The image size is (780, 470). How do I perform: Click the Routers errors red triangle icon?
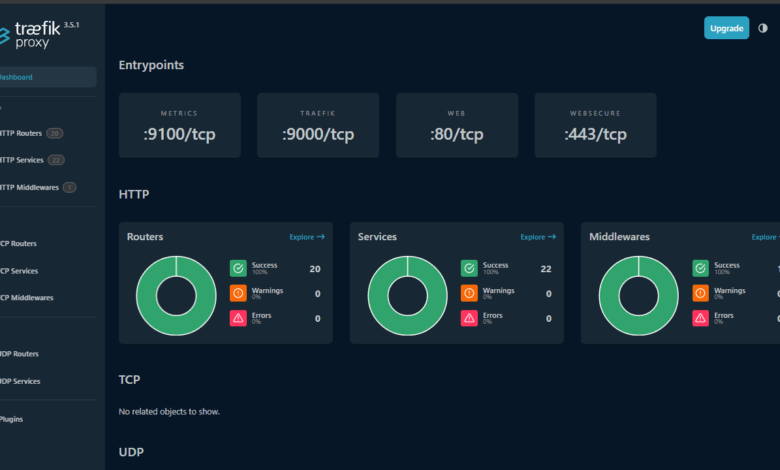(x=238, y=318)
